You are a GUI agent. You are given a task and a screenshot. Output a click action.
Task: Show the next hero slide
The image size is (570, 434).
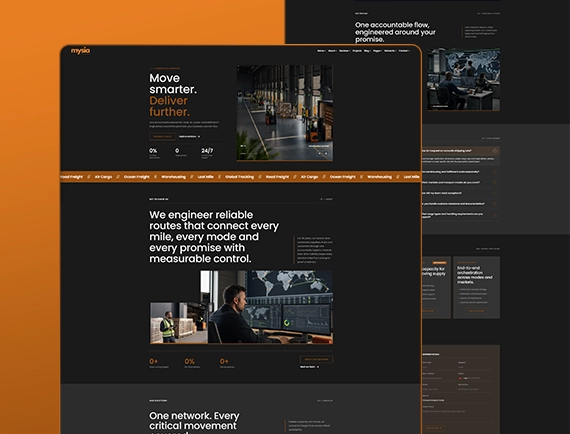pyautogui.click(x=326, y=153)
